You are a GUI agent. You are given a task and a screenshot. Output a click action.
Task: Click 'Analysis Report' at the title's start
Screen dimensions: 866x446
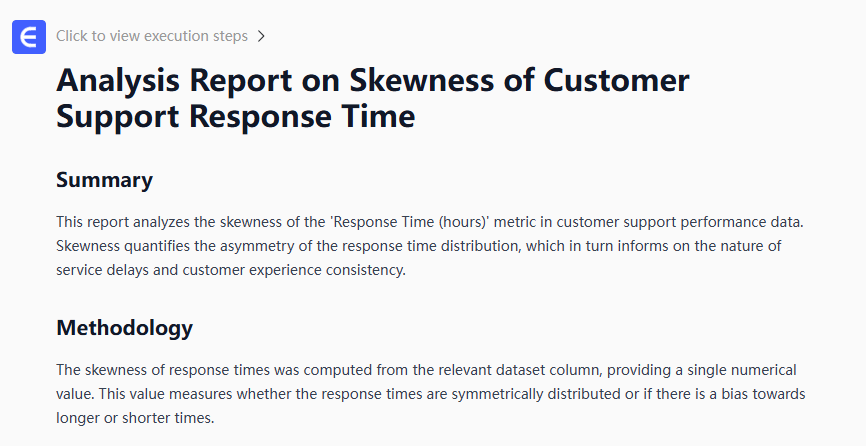161,80
